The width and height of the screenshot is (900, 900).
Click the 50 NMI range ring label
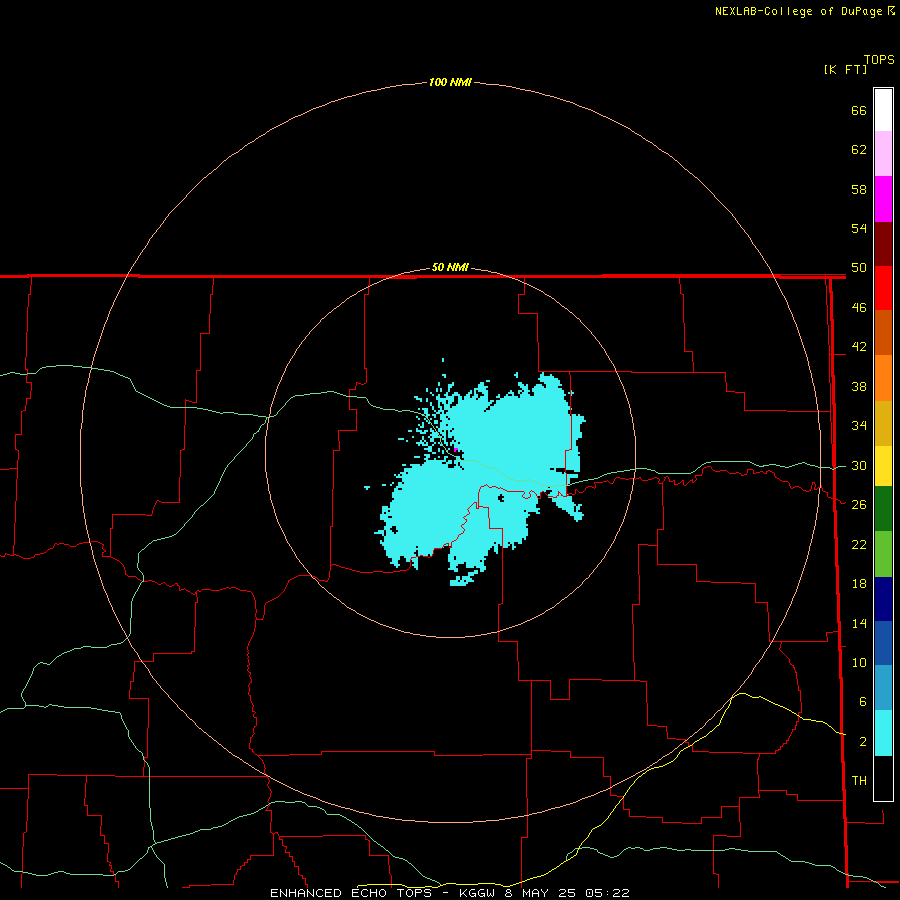click(x=450, y=267)
